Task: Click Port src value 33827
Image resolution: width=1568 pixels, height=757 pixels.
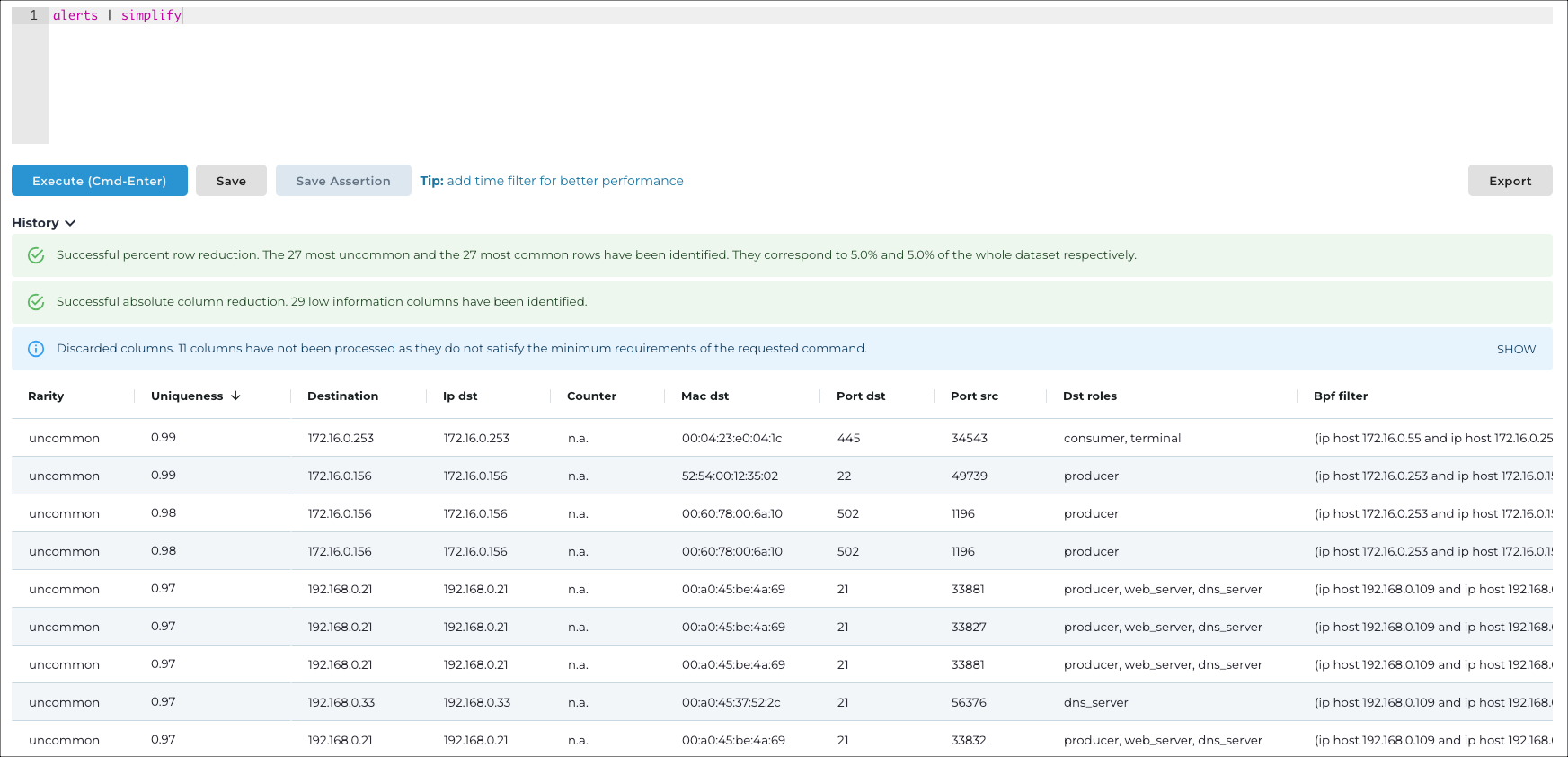Action: 969,627
